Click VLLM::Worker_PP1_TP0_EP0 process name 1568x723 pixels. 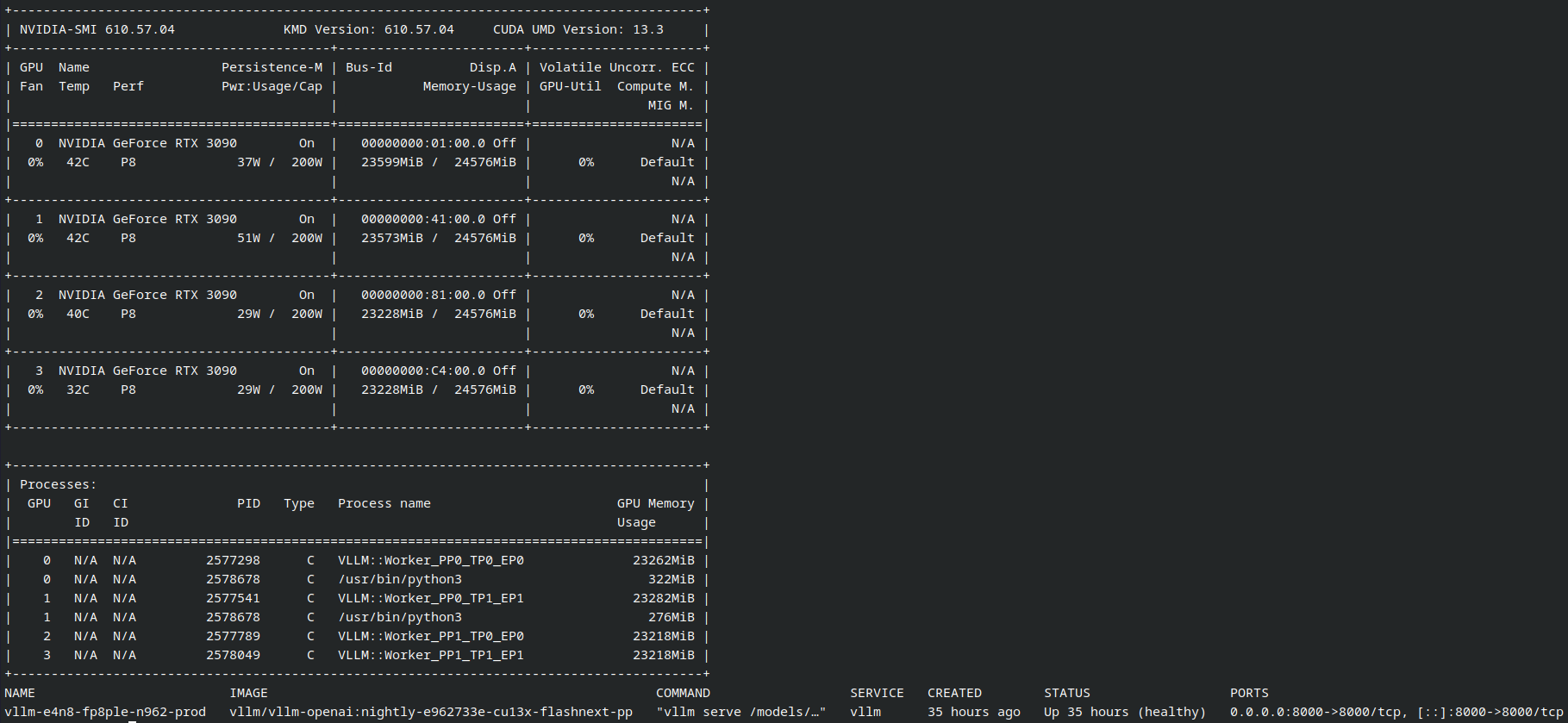tap(431, 636)
